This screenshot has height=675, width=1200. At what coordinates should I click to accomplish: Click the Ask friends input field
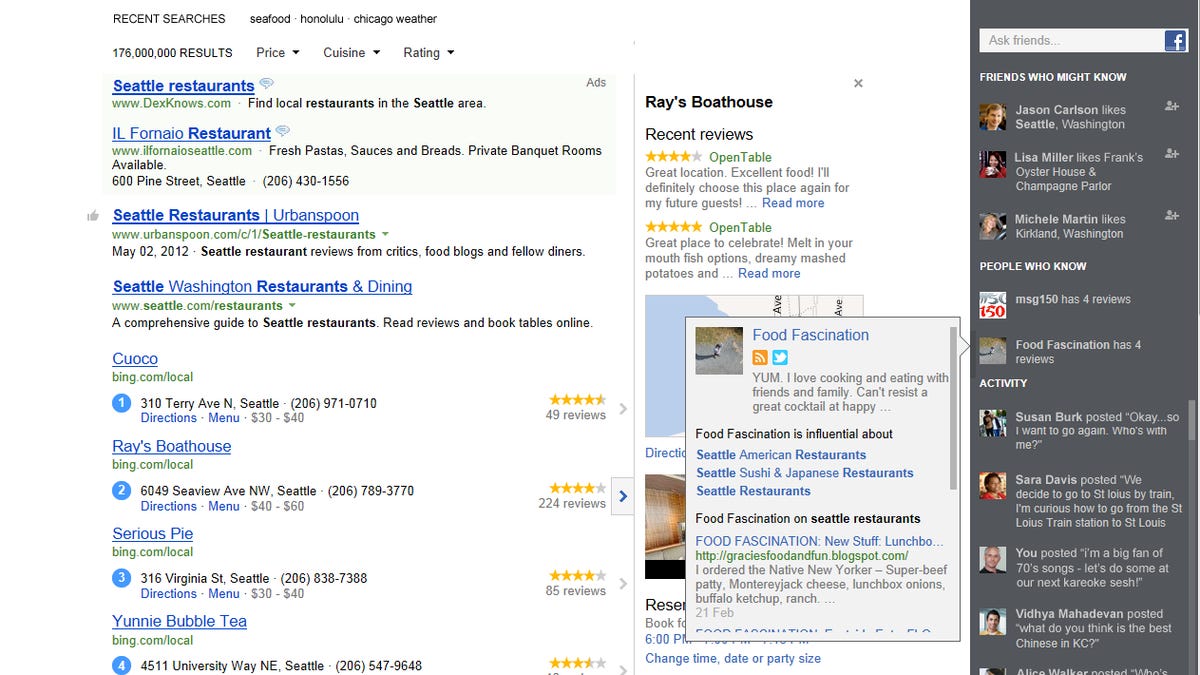click(x=1070, y=41)
